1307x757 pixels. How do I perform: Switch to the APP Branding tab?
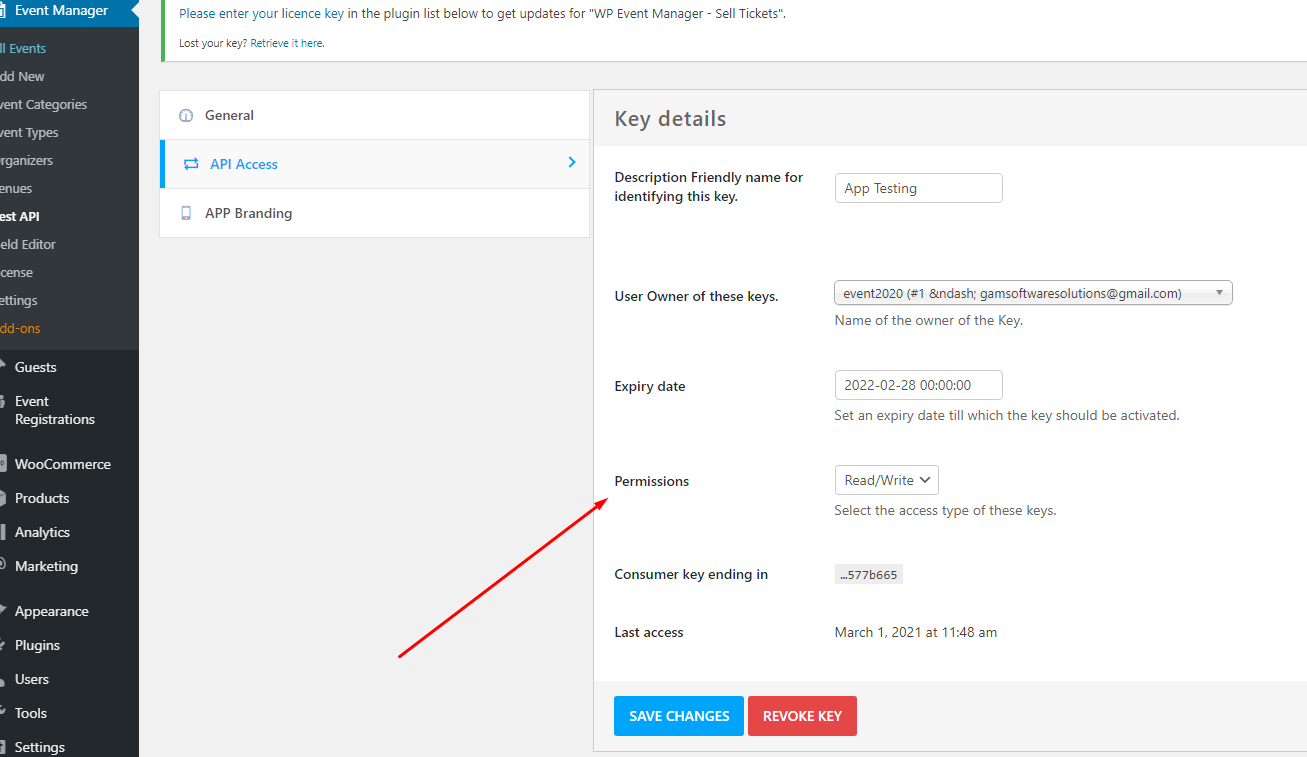(x=249, y=213)
